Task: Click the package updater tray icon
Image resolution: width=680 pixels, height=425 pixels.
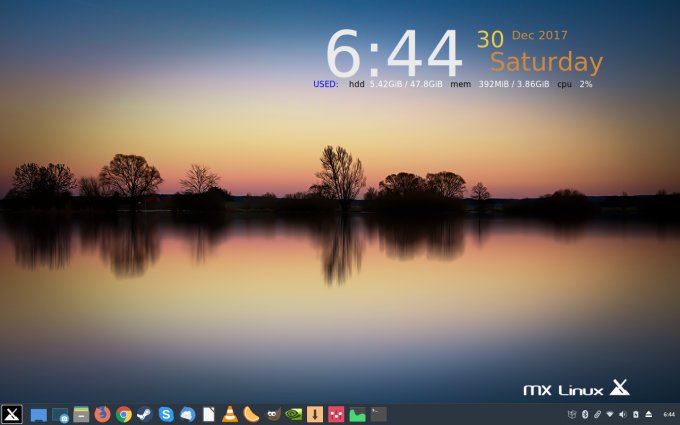Action: click(x=572, y=414)
